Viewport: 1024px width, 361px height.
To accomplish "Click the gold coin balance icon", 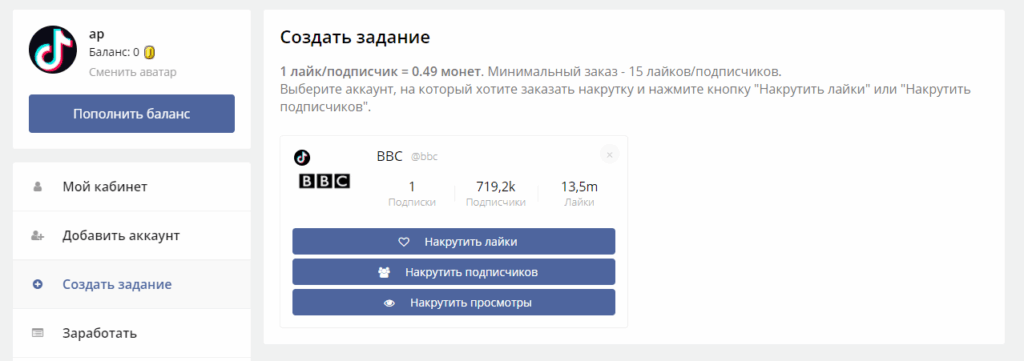I will (x=150, y=52).
